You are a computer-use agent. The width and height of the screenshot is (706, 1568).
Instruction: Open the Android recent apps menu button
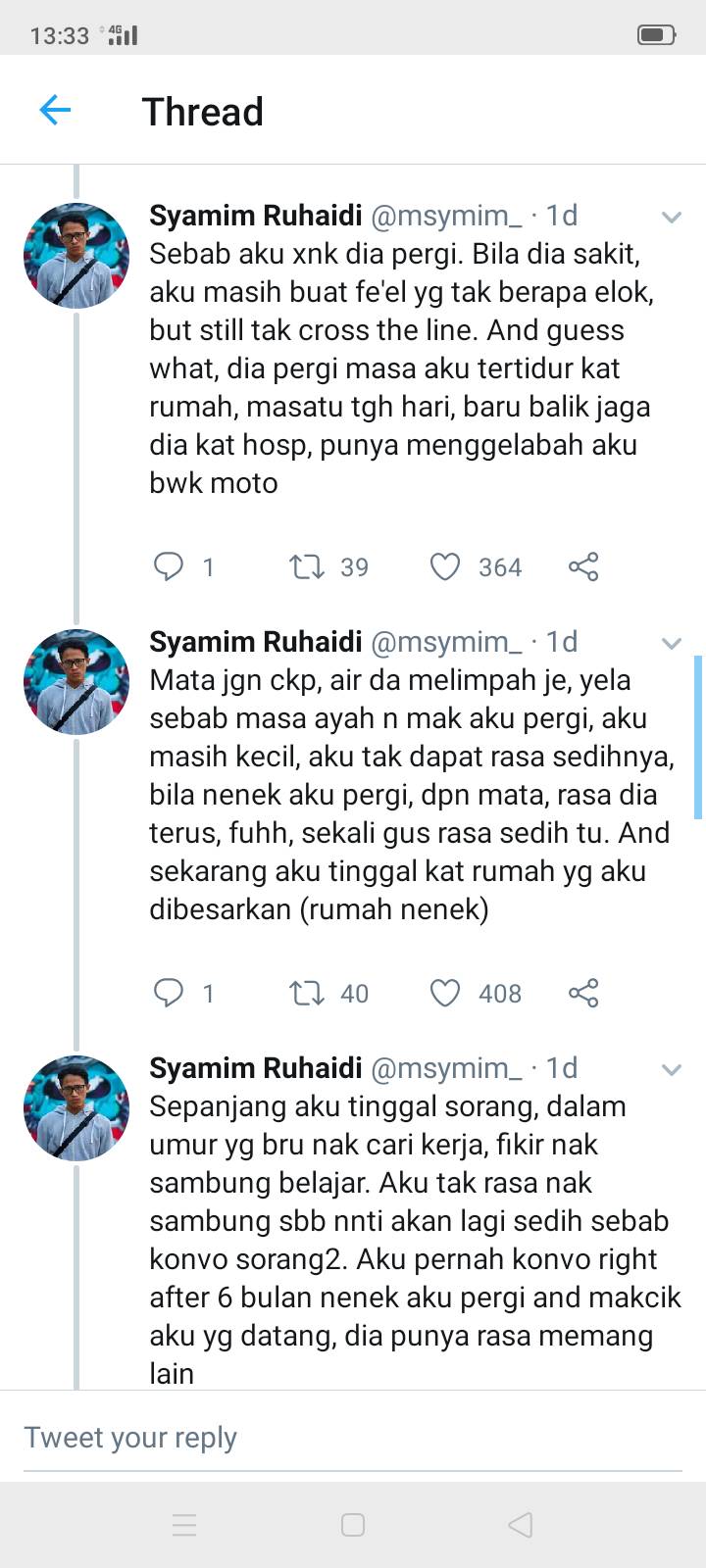tap(184, 1525)
